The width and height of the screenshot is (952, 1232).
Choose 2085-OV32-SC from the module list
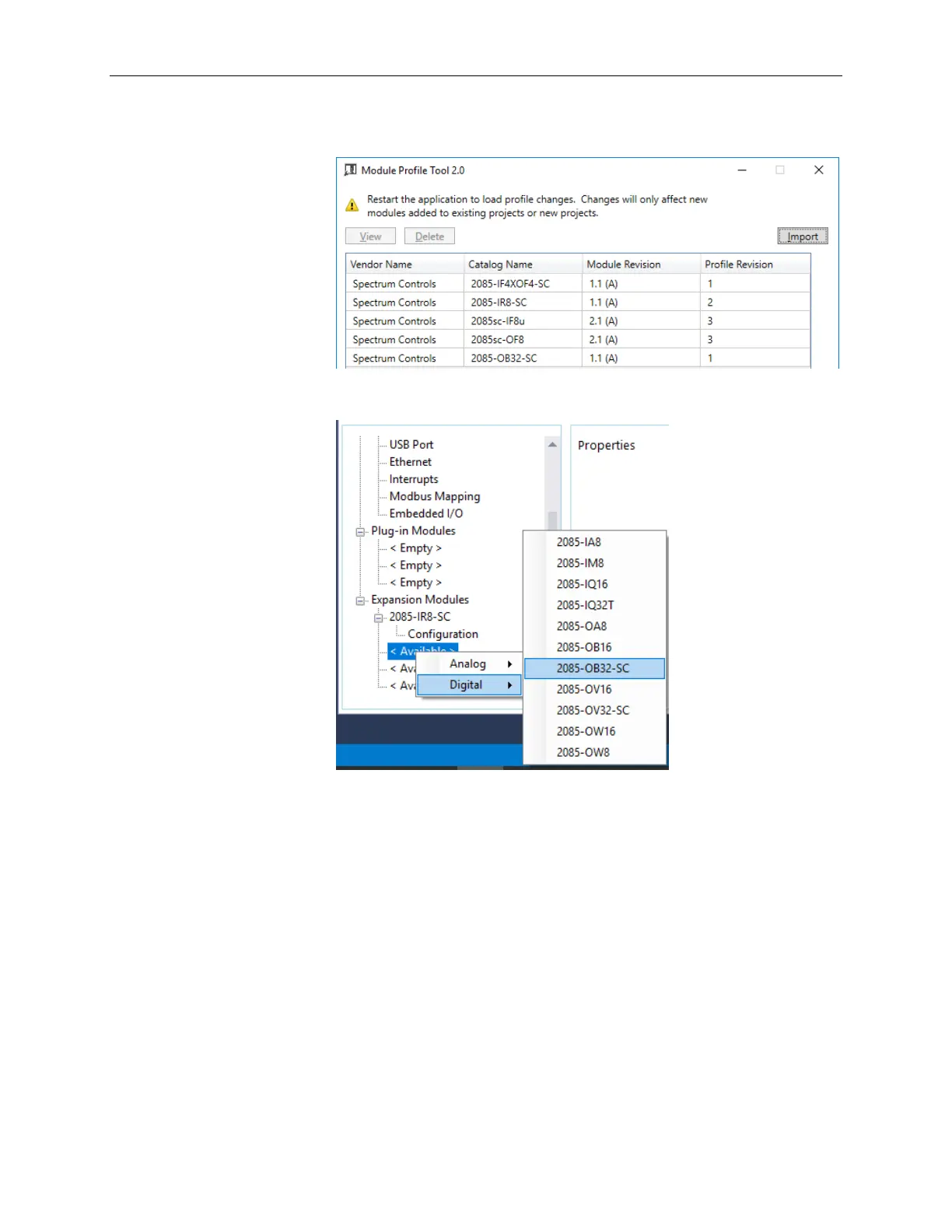coord(594,710)
